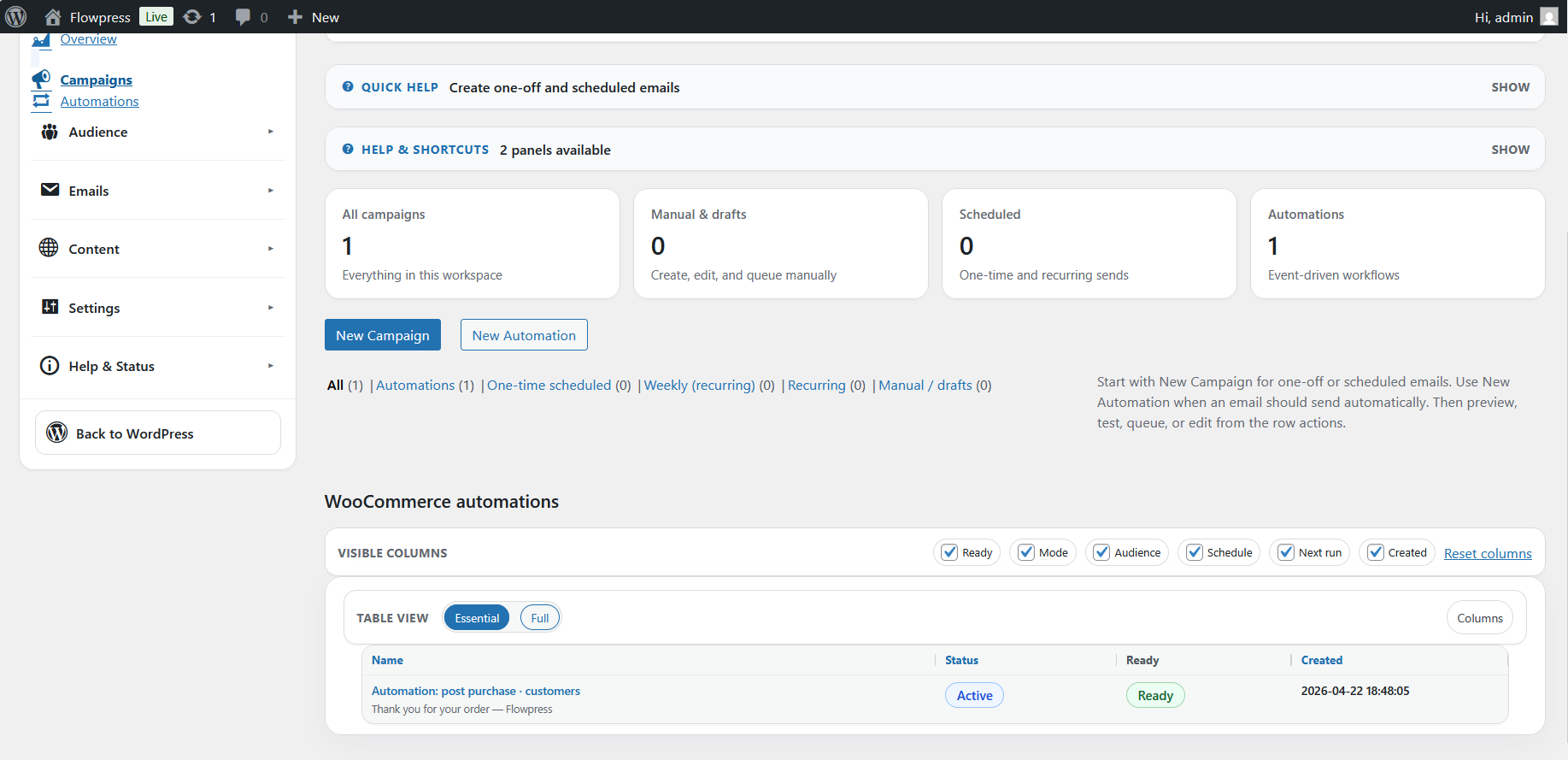The image size is (1568, 760).
Task: Filter by Weekly (recurring) campaigns
Action: click(x=700, y=386)
